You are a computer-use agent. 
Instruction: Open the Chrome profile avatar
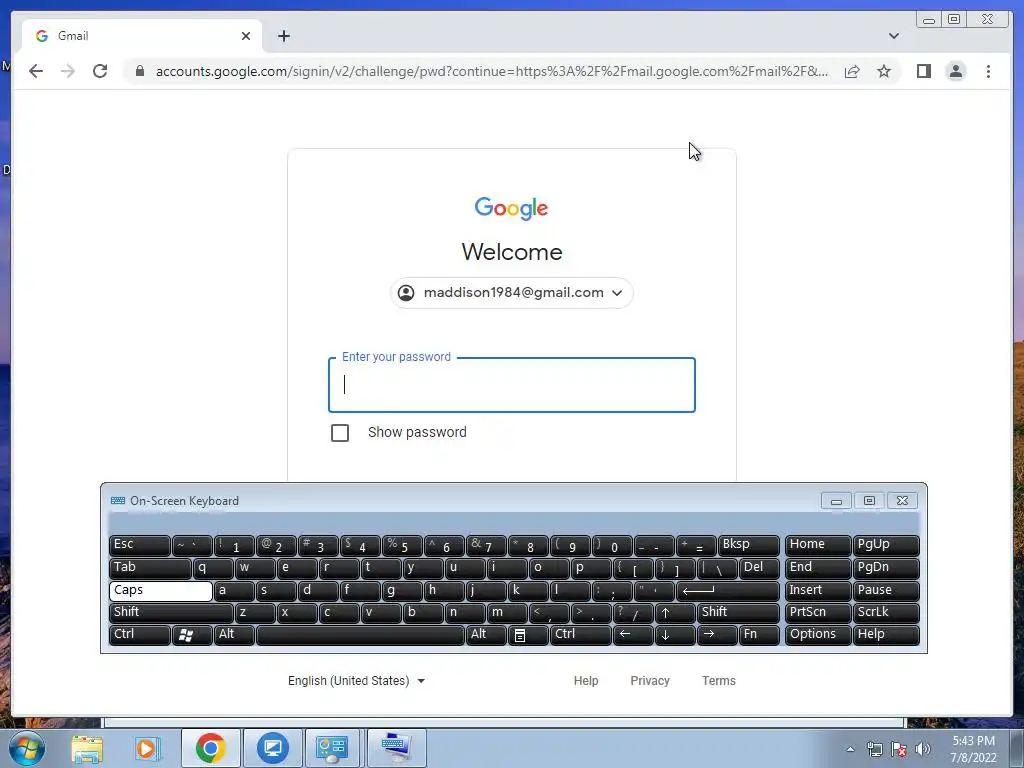click(x=955, y=71)
